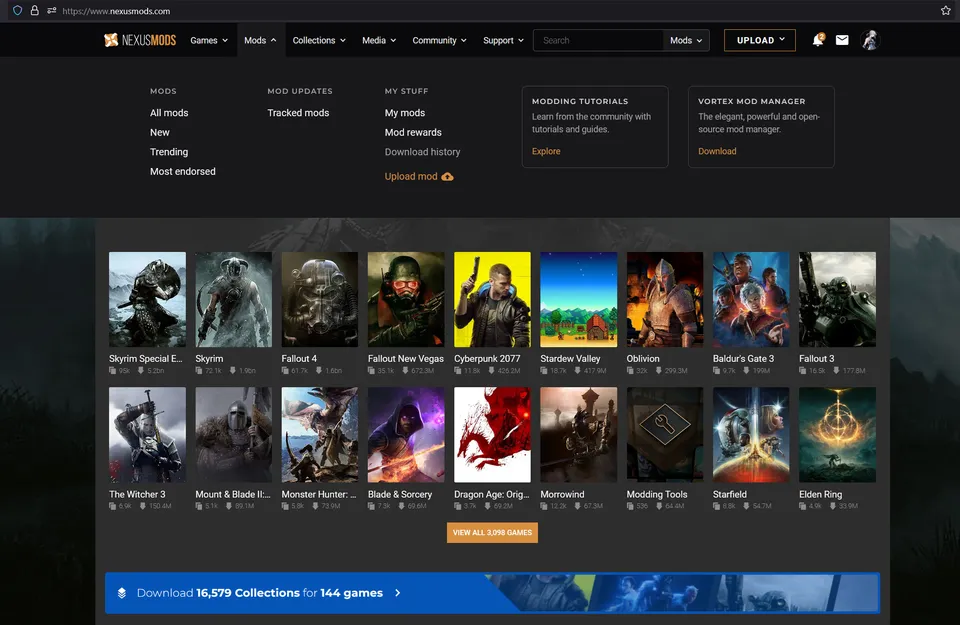Expand the Community dropdown menu
Image resolution: width=960 pixels, height=625 pixels.
[x=439, y=40]
